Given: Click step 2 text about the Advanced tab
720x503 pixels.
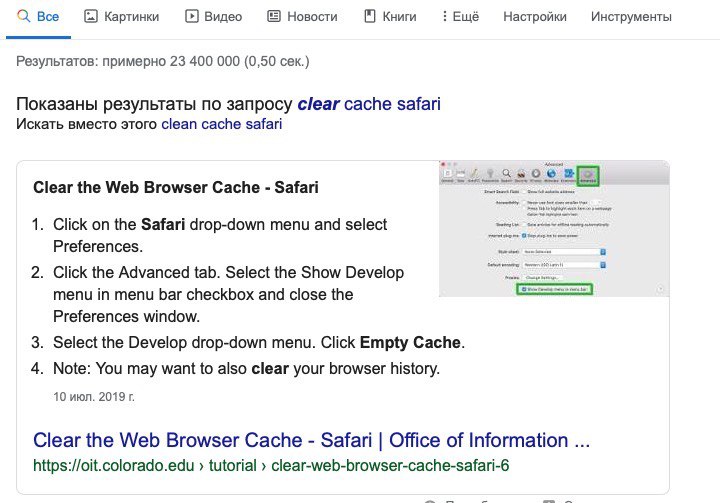Looking at the screenshot, I should (229, 294).
